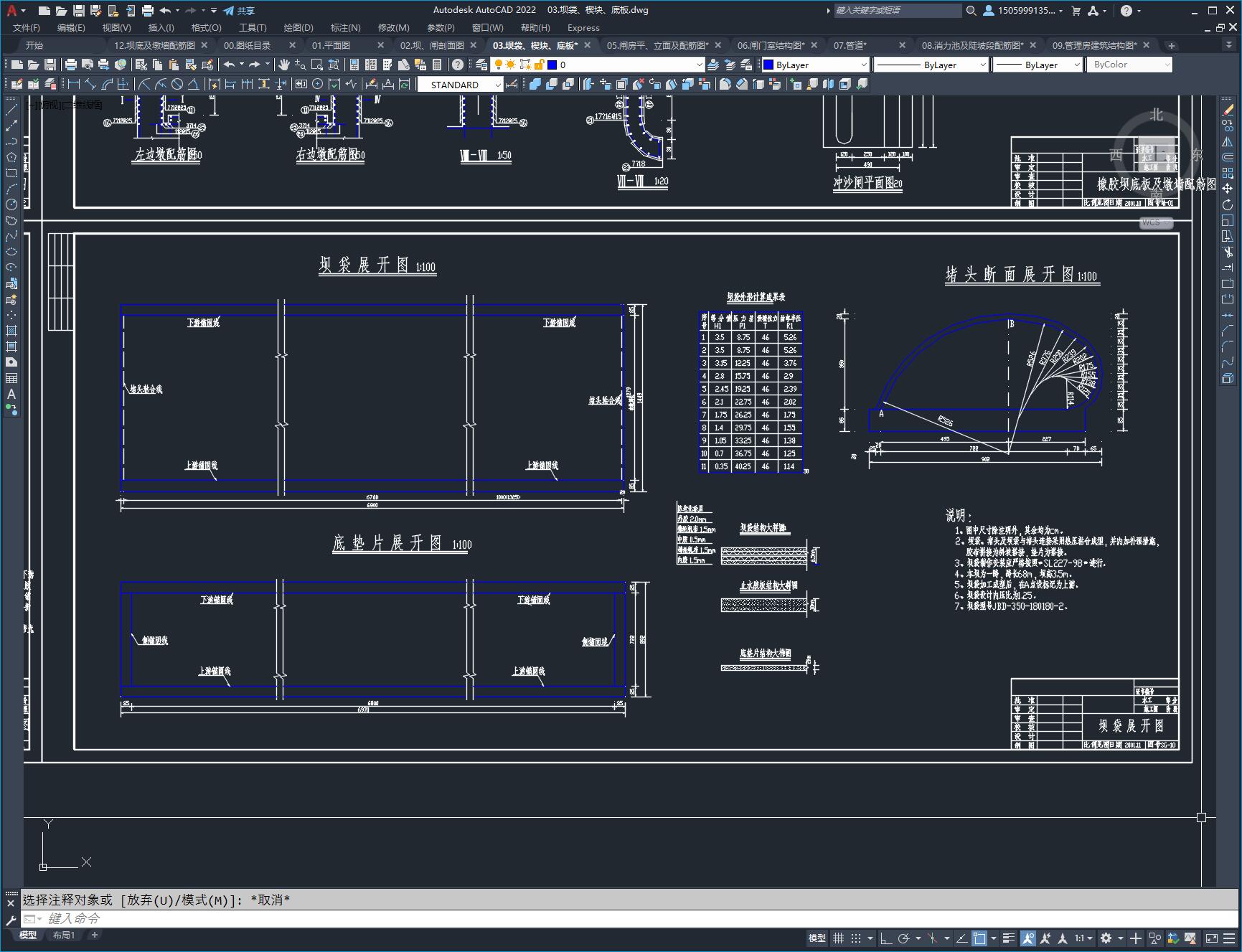This screenshot has width=1242, height=952.
Task: Click the 共享 share button
Action: coord(239,11)
